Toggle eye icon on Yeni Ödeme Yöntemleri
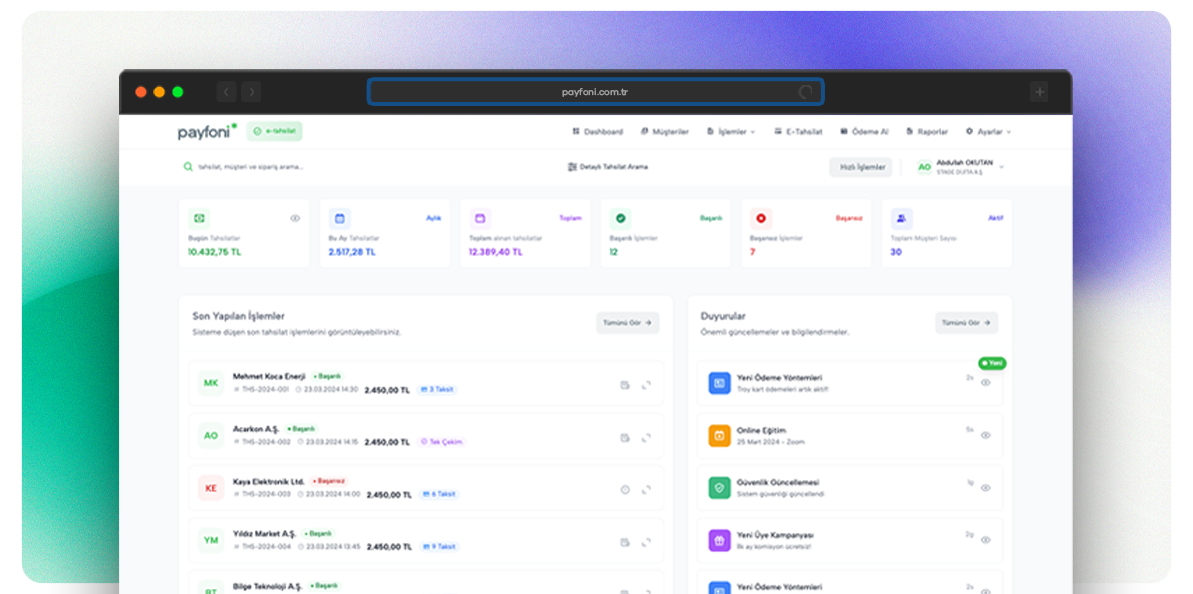This screenshot has height=594, width=1193. point(985,383)
